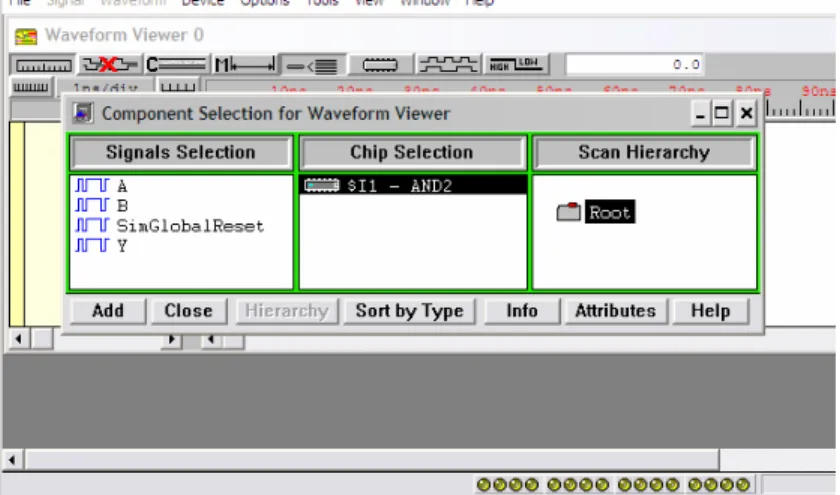Click the Signals Selection header button
840x495 pixels.
coord(181,152)
